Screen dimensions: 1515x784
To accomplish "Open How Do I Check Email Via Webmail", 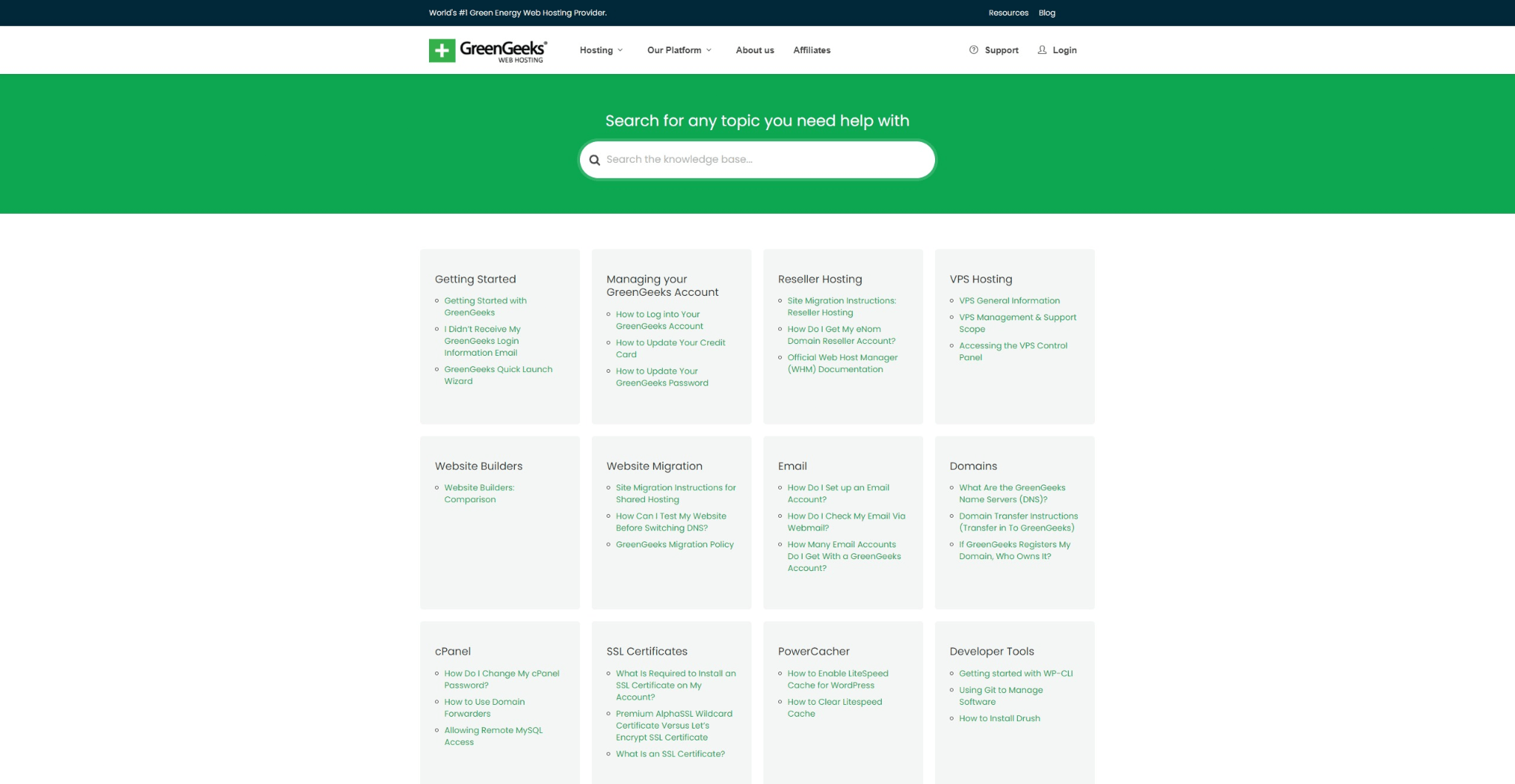I will pos(846,522).
